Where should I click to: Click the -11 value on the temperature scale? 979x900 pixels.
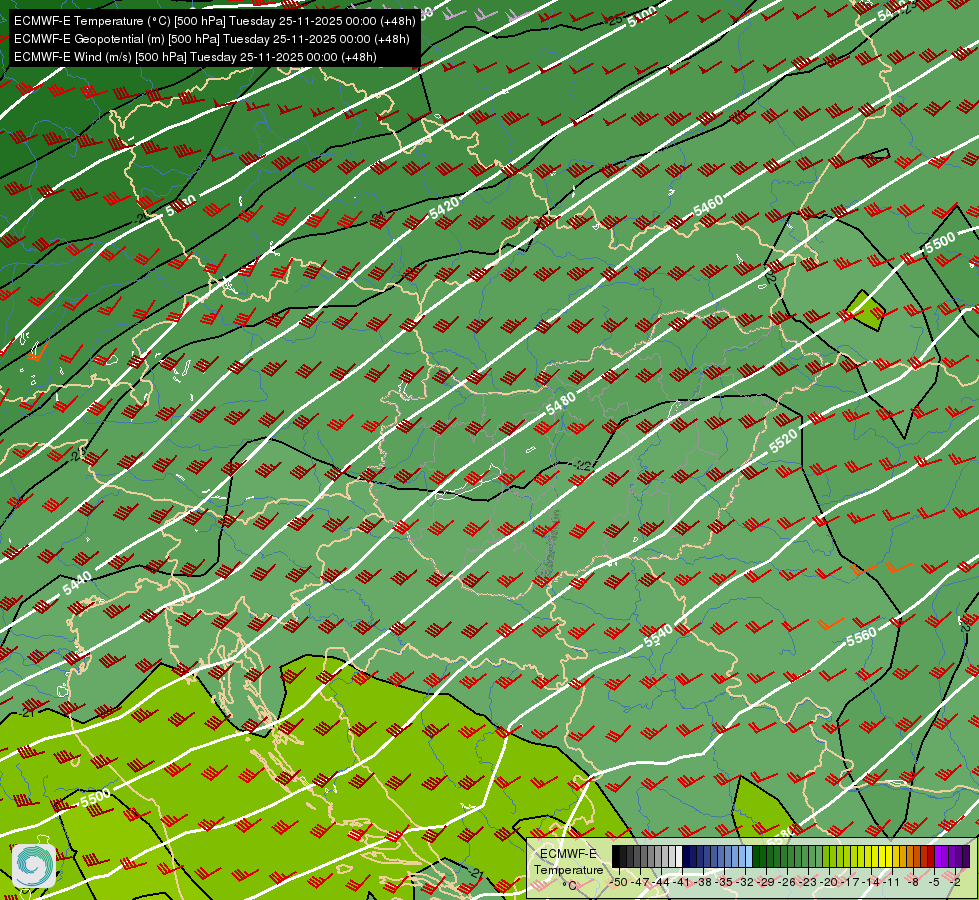click(891, 882)
